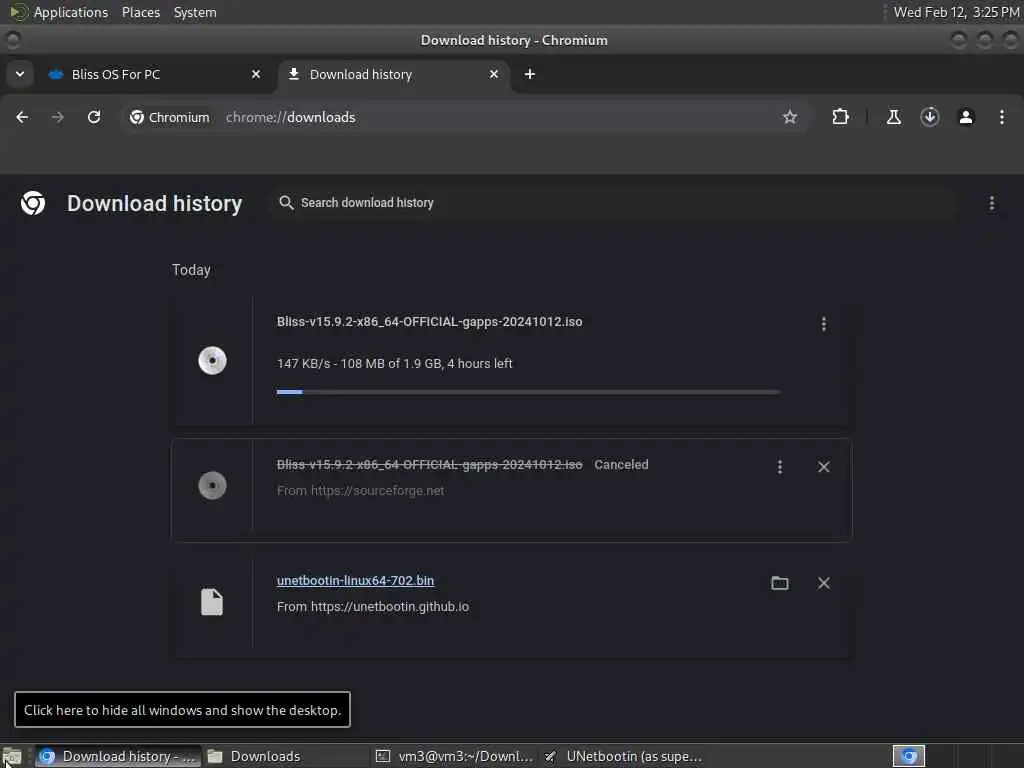
Task: Open downloads page more actions menu
Action: (991, 203)
